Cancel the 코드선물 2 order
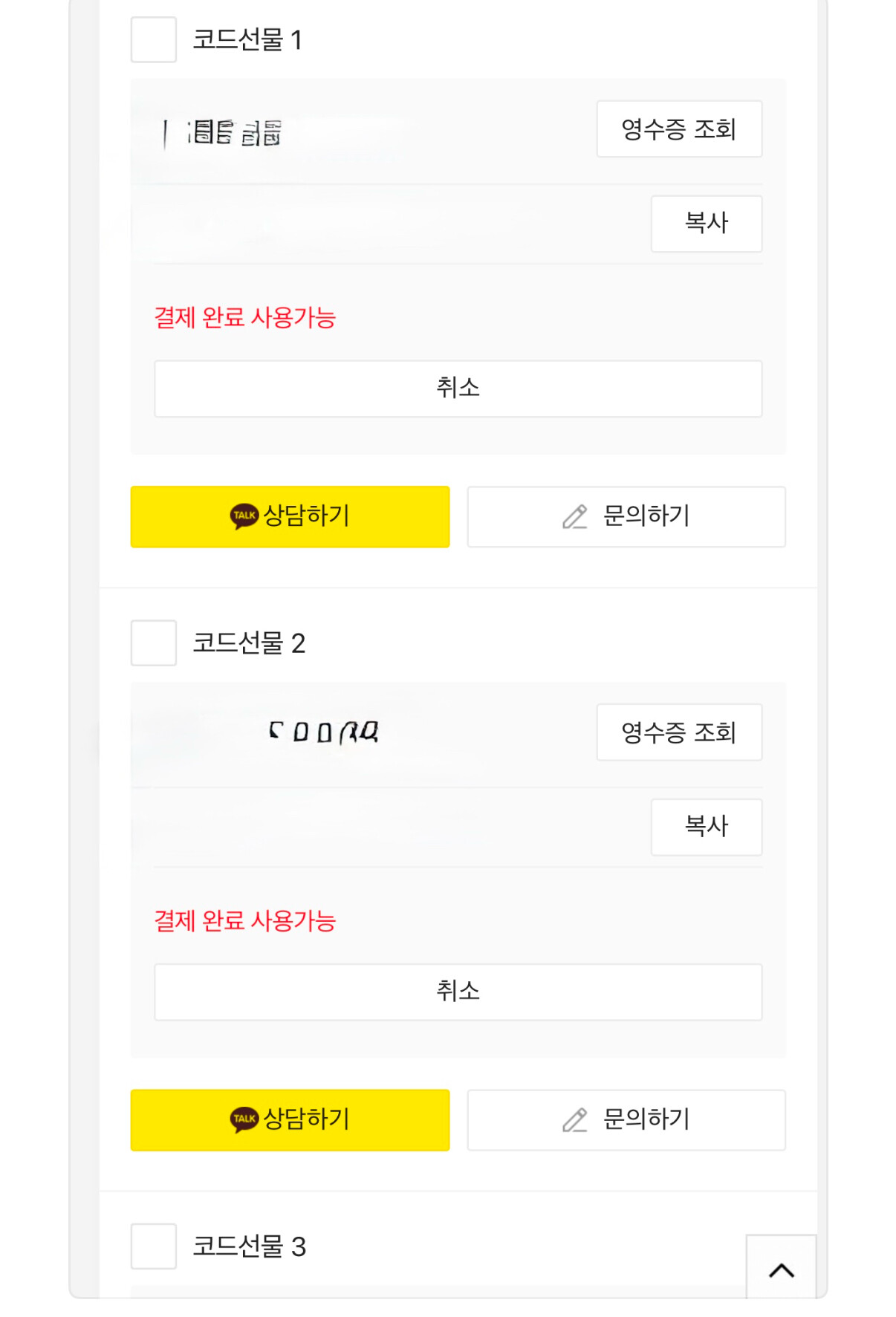The height and width of the screenshot is (1317, 896). pos(458,992)
